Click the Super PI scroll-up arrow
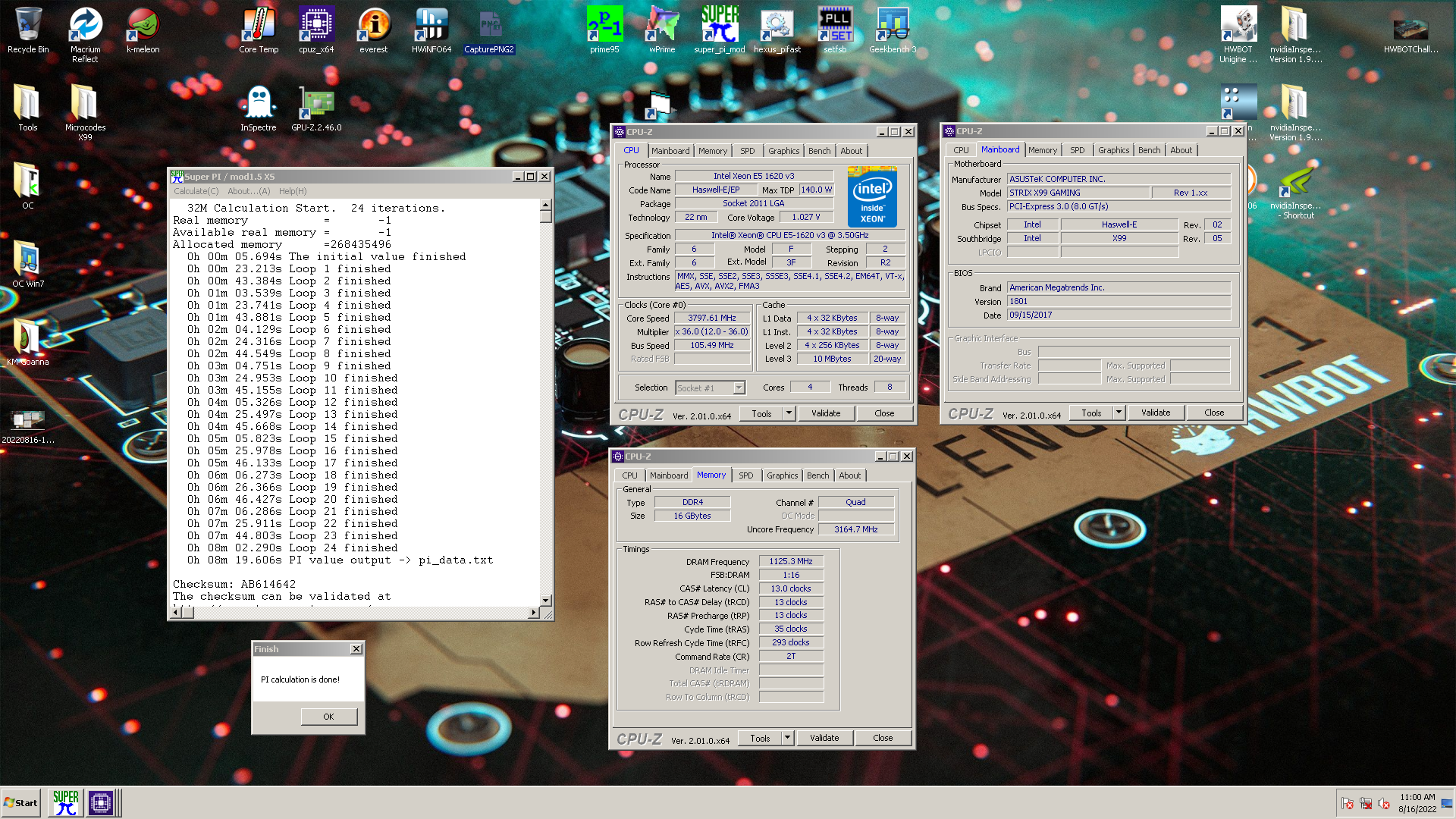The width and height of the screenshot is (1456, 819). (x=545, y=206)
